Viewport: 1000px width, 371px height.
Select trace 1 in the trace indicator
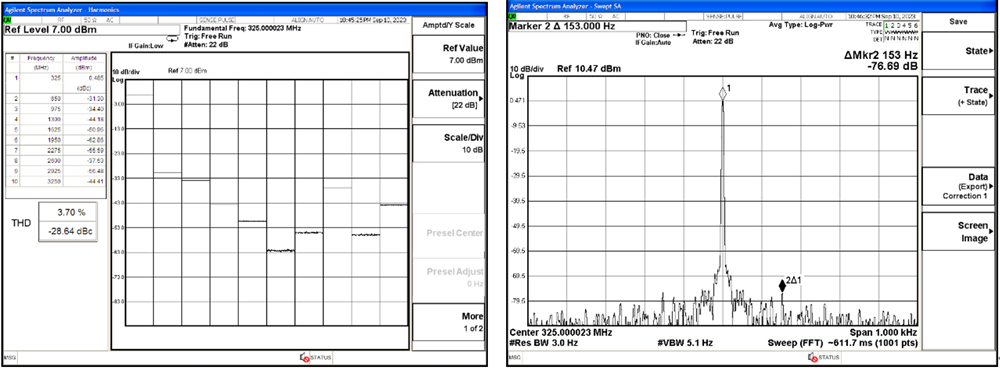pos(886,24)
